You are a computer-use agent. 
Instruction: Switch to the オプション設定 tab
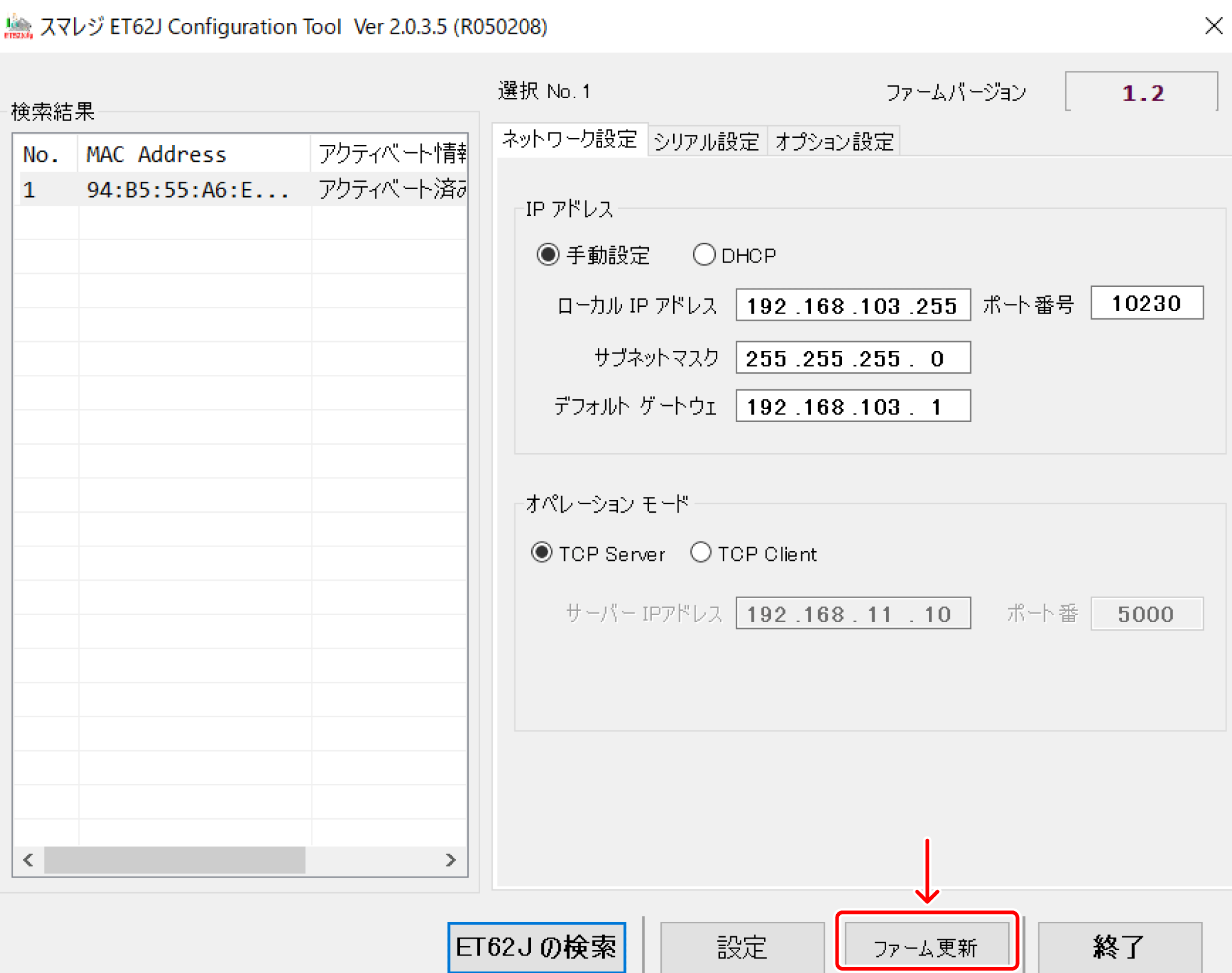[x=834, y=142]
